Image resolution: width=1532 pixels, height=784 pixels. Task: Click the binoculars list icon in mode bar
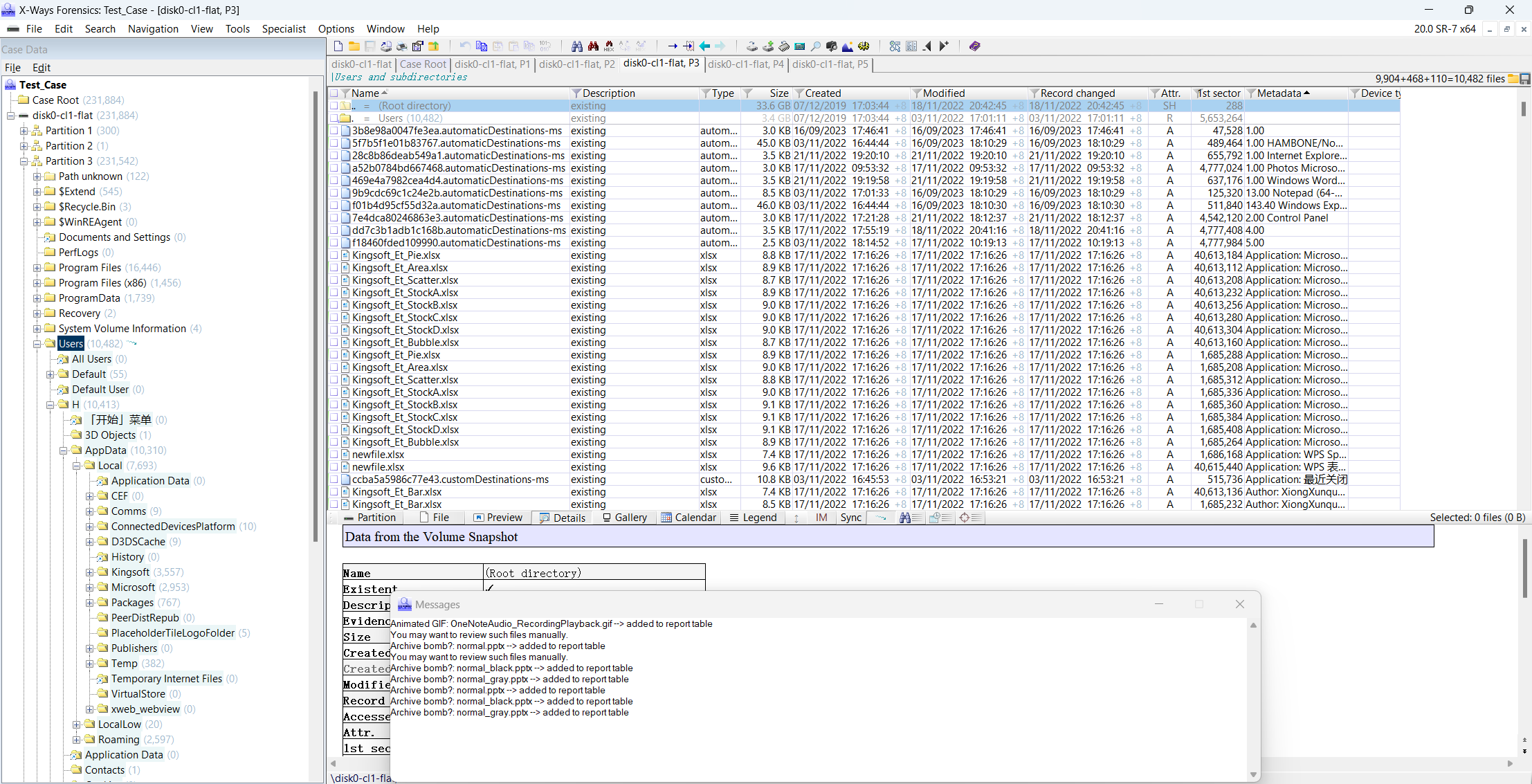(x=910, y=518)
